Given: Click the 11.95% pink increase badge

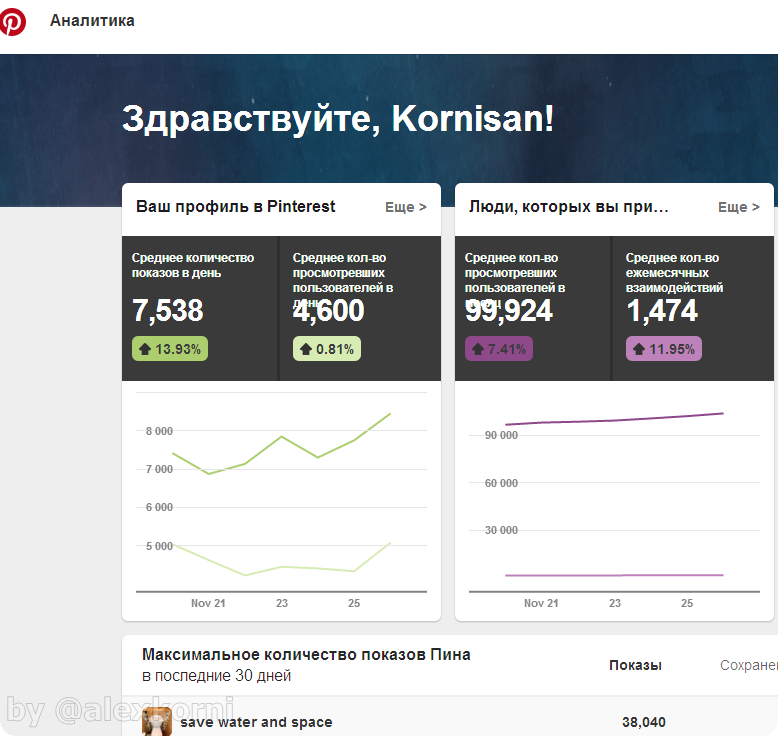Looking at the screenshot, I should (664, 349).
